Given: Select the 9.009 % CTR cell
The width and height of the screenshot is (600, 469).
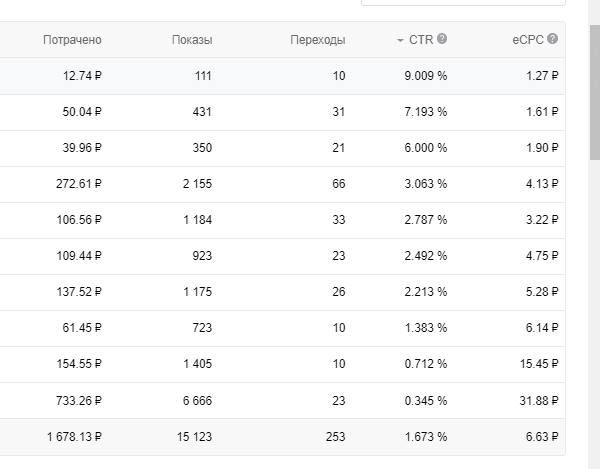Looking at the screenshot, I should [425, 76].
